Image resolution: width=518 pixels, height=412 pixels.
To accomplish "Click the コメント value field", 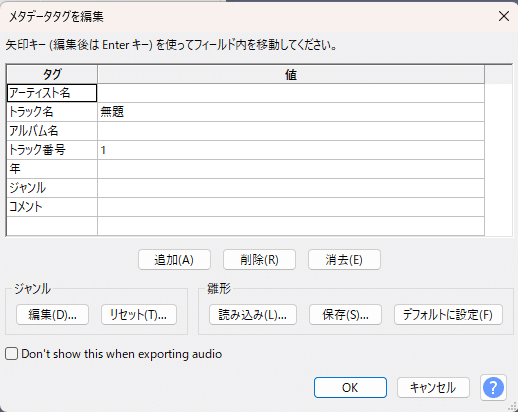I will point(291,207).
